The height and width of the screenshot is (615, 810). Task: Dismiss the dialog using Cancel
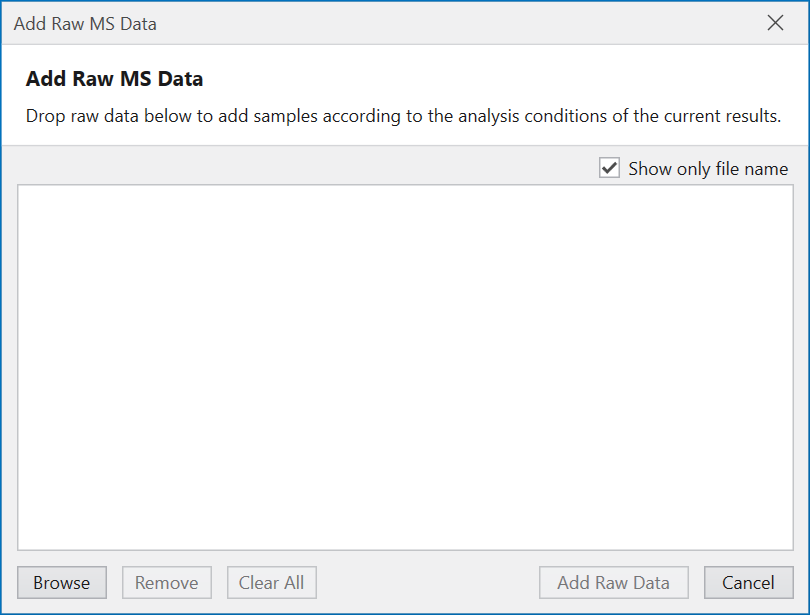[748, 583]
